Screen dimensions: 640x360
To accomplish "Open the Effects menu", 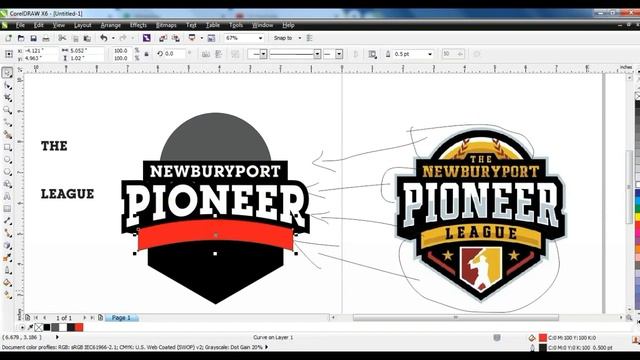I will click(138, 25).
